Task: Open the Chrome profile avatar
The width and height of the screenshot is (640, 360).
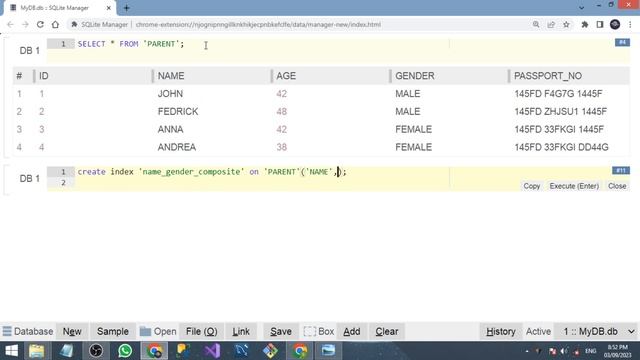Action: coord(615,24)
